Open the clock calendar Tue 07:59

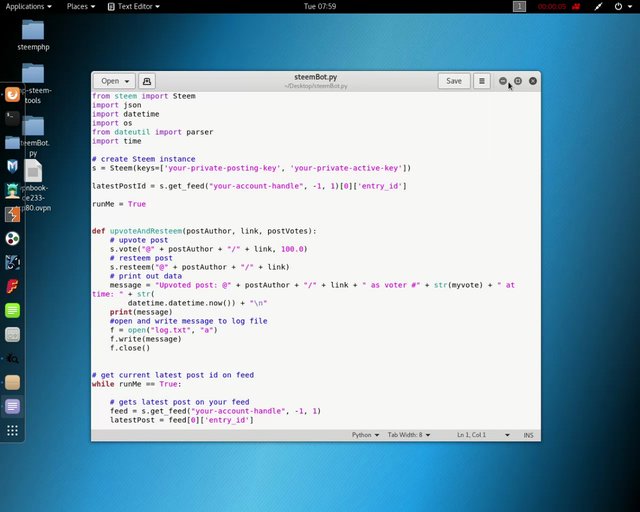[320, 7]
